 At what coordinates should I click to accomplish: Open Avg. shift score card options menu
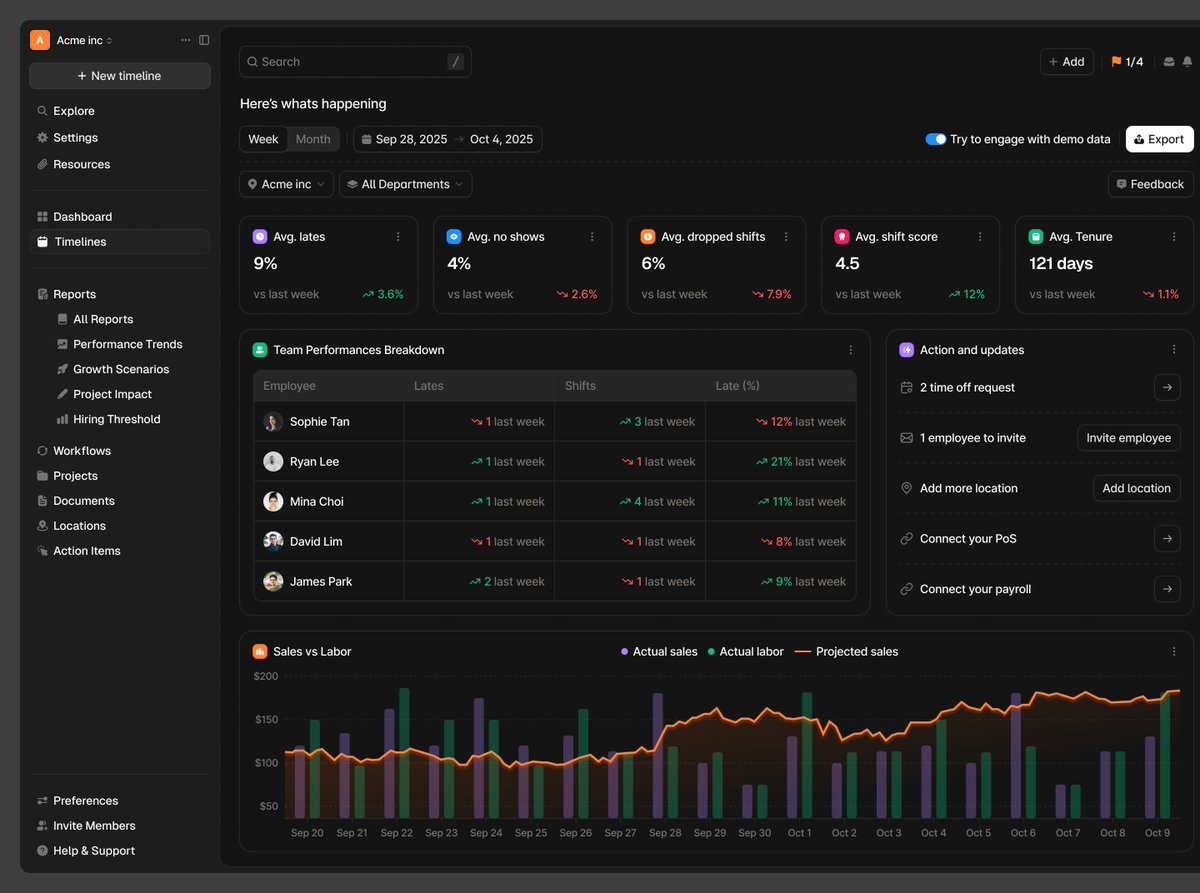pyautogui.click(x=980, y=237)
